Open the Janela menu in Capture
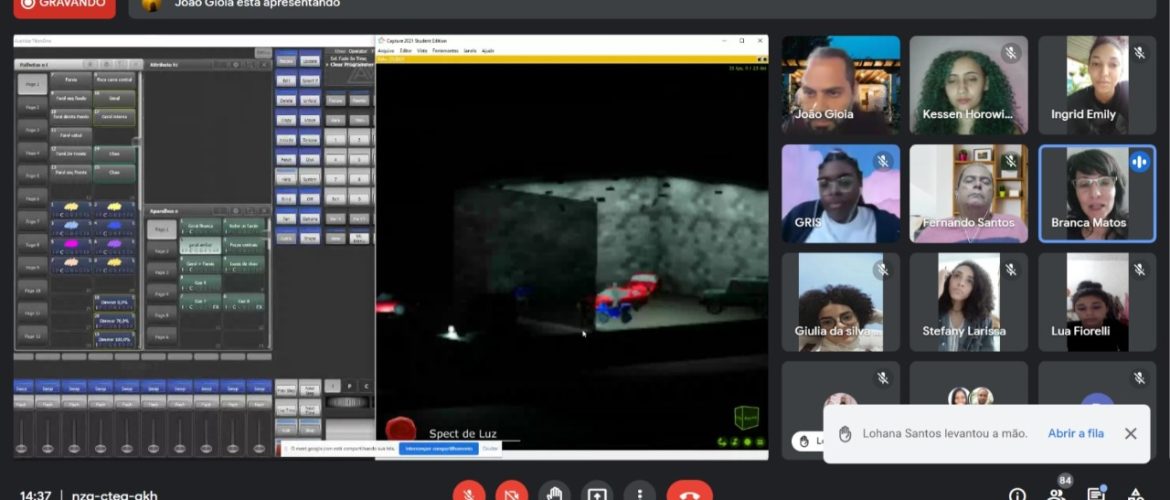Viewport: 1170px width, 500px height. tap(469, 50)
